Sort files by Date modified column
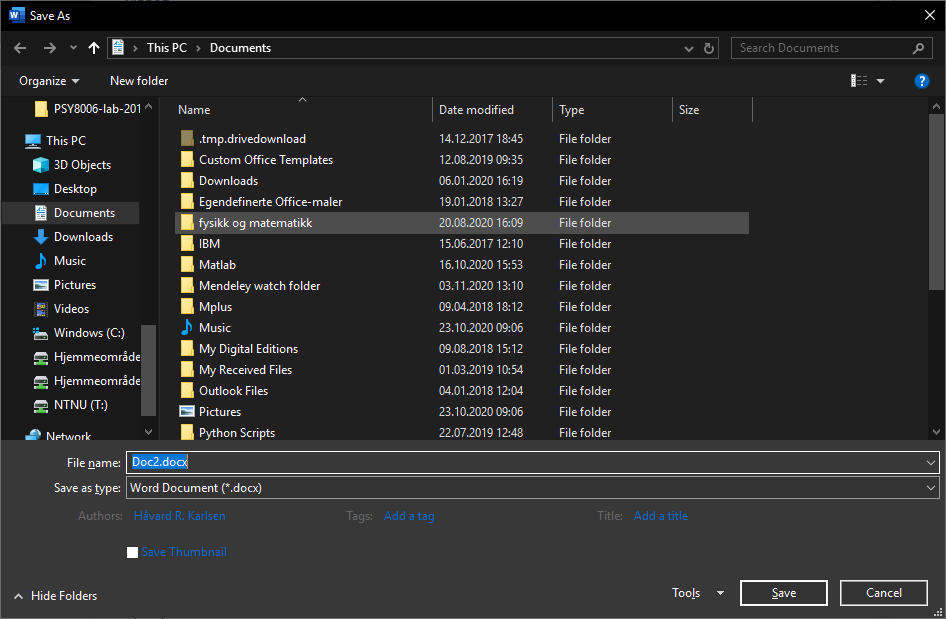 476,110
